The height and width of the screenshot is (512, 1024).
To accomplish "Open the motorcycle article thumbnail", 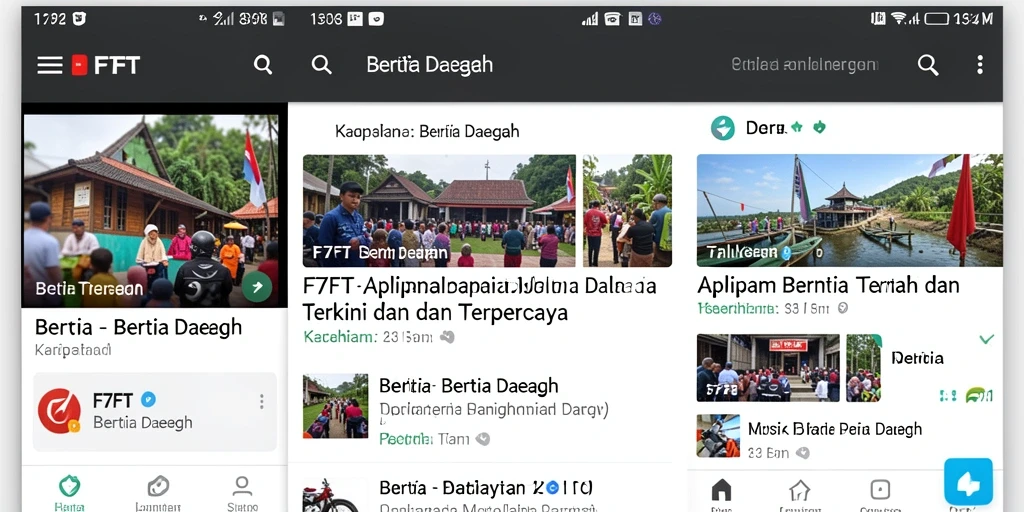I will (x=335, y=495).
